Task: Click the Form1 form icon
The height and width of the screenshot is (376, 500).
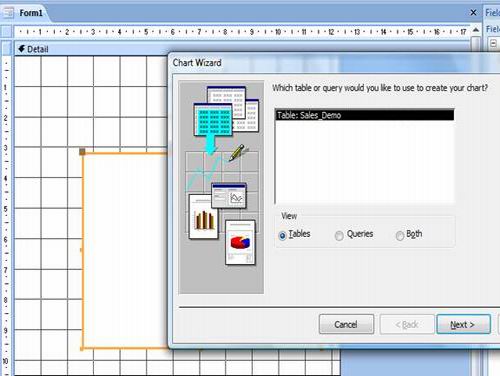Action: [x=8, y=13]
